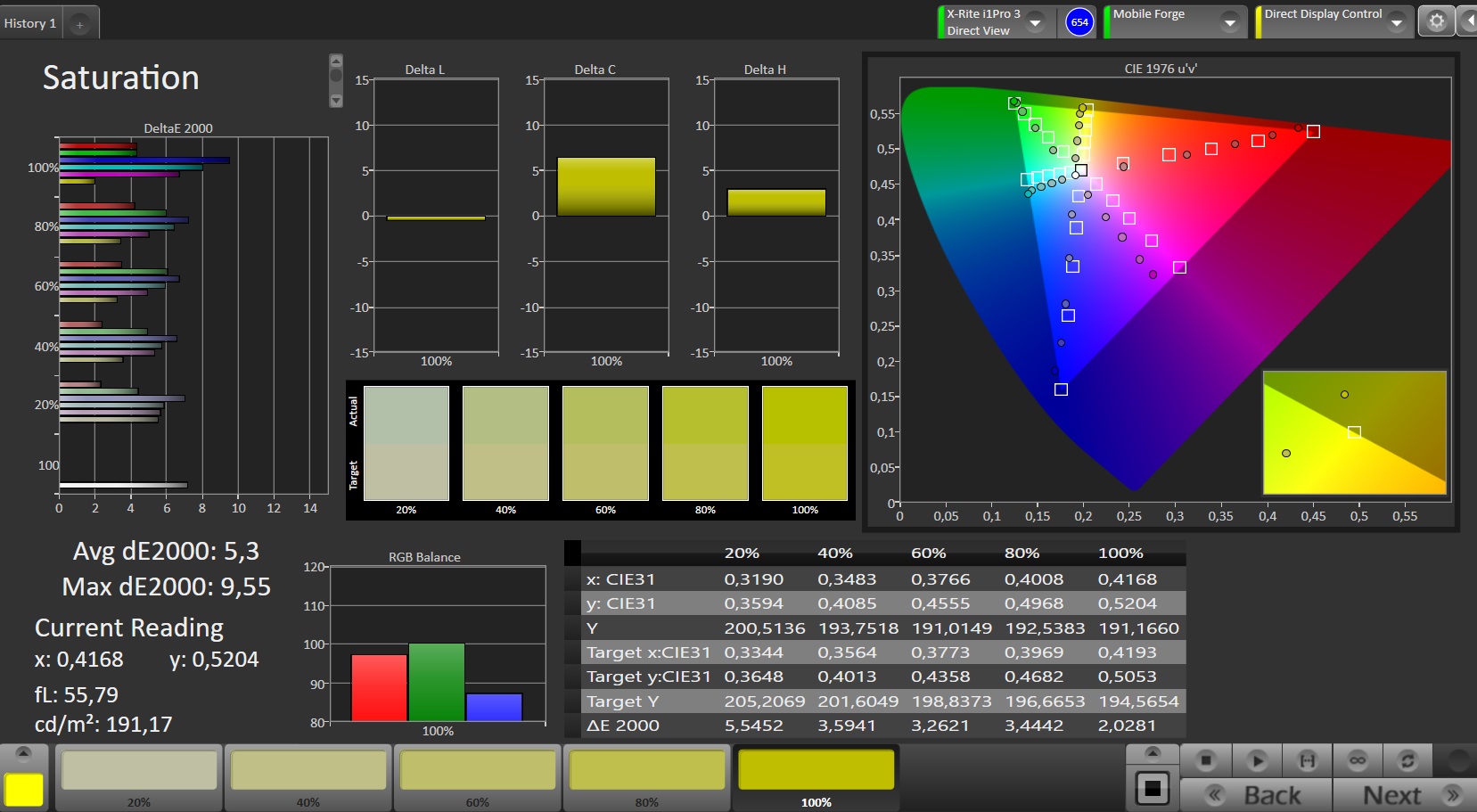Select the 80% saturation patch button
Image resolution: width=1477 pixels, height=812 pixels.
[x=647, y=777]
